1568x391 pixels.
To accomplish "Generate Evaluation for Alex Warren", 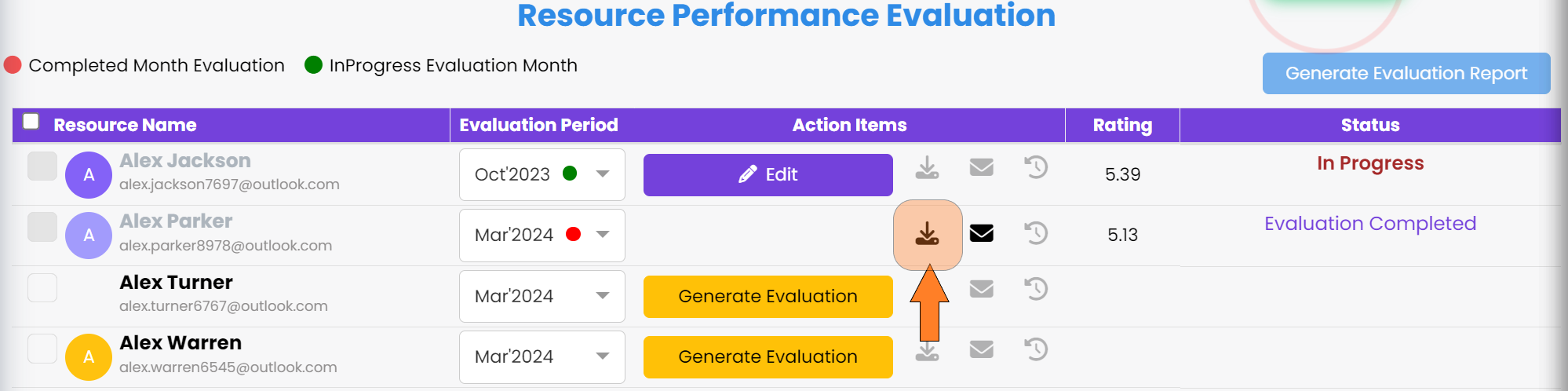I will 768,356.
